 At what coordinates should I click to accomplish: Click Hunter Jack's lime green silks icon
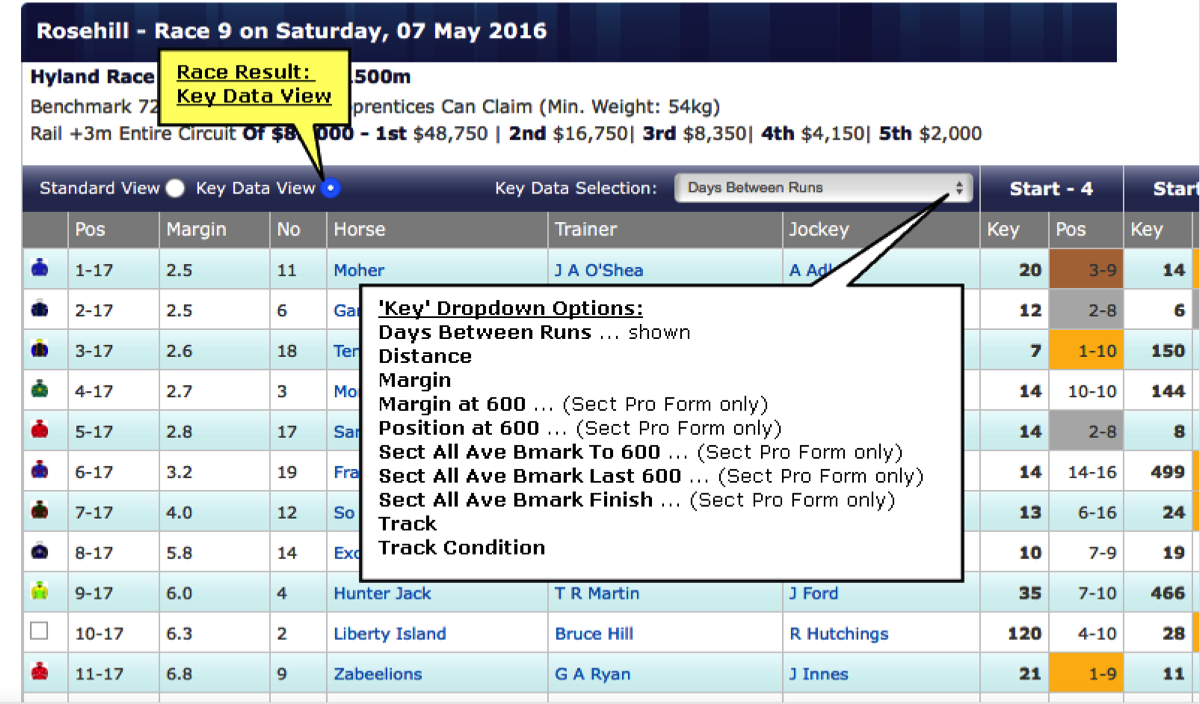(40, 593)
